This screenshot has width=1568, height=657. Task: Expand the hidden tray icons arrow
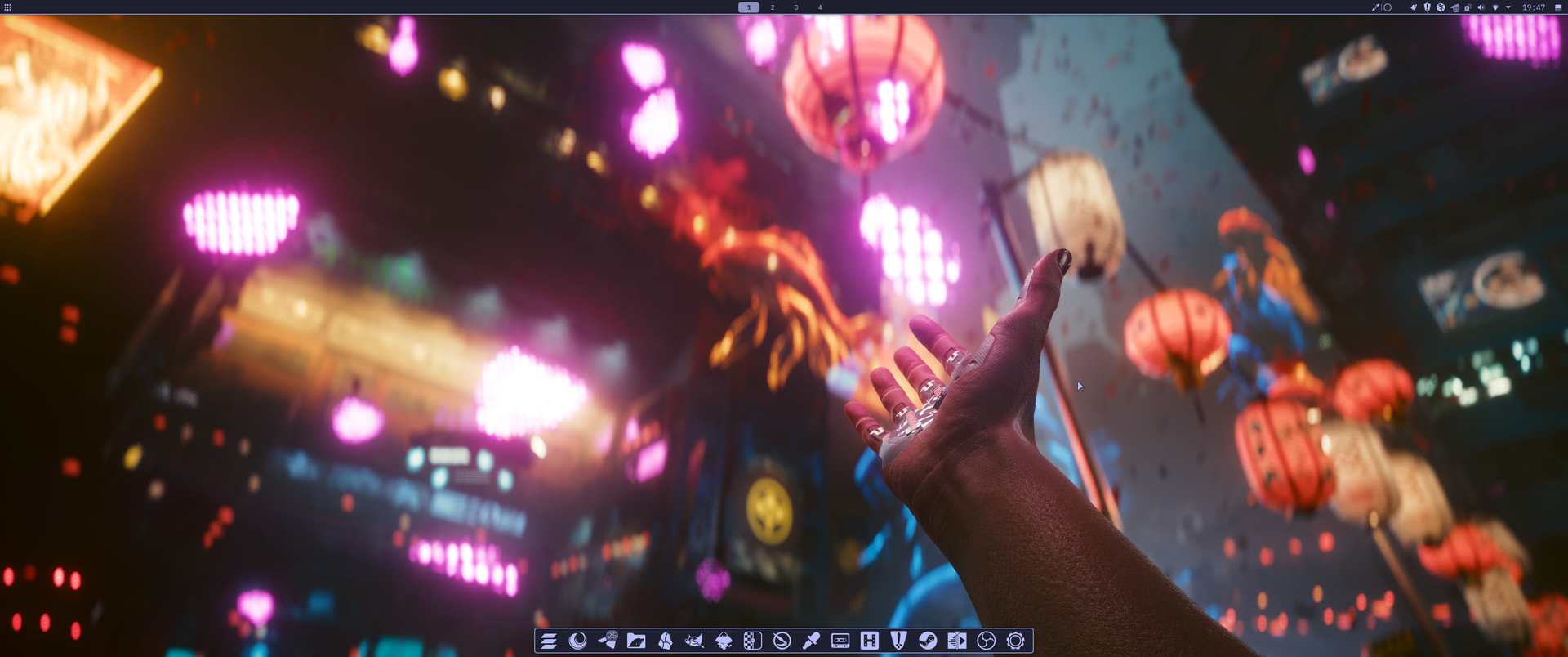[x=1508, y=7]
